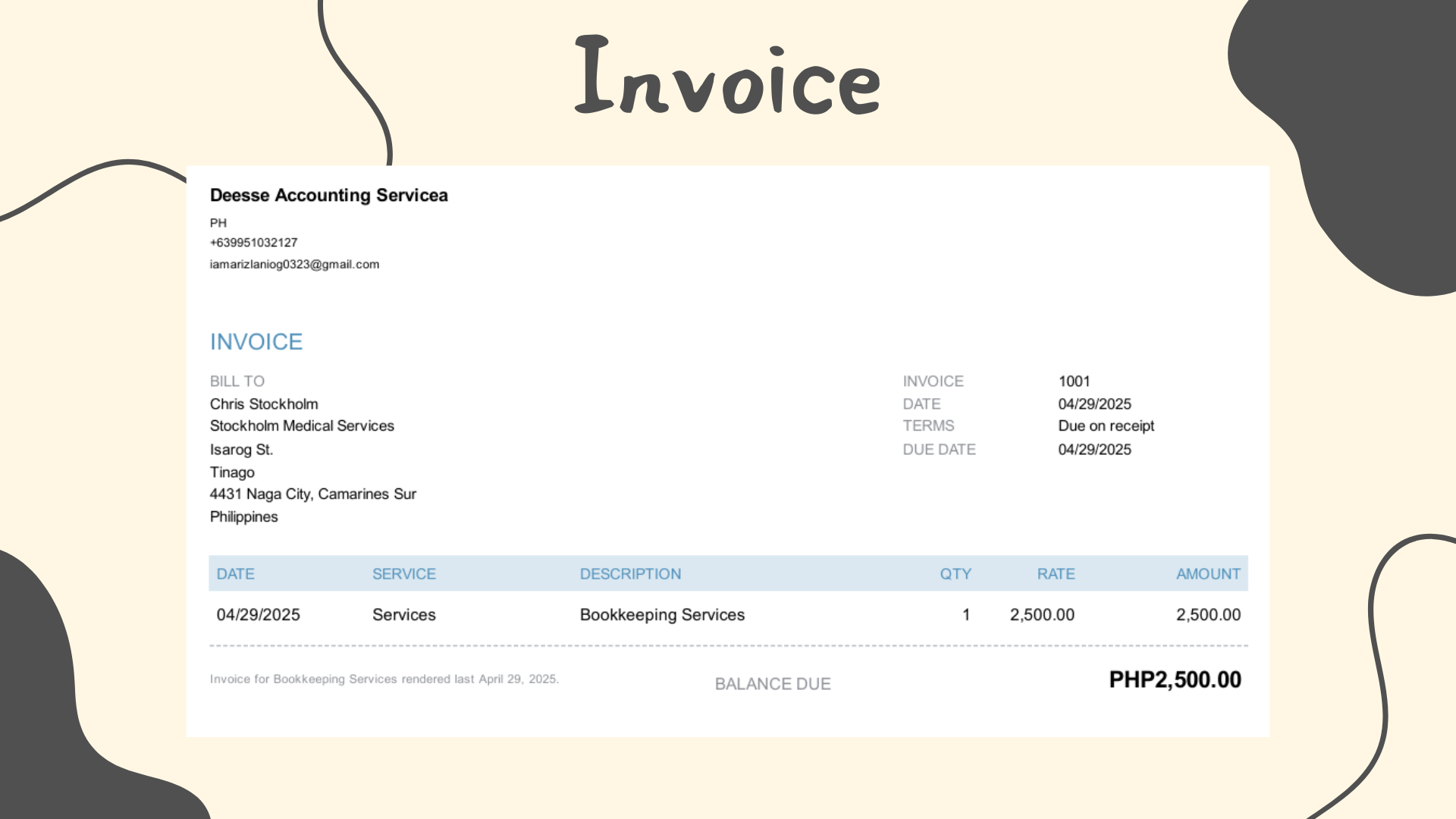Click the PHP2,500.00 balance due total
The image size is (1456, 819).
1175,679
